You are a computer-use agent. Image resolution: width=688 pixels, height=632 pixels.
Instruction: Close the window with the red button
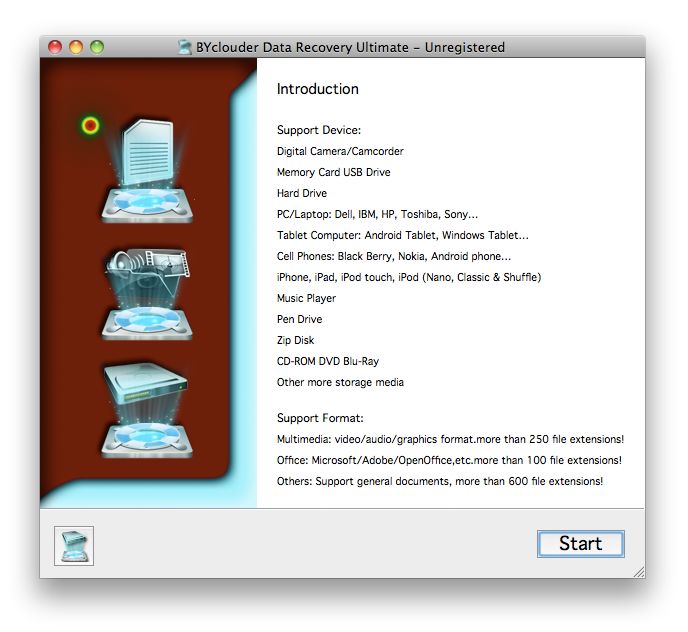[55, 47]
